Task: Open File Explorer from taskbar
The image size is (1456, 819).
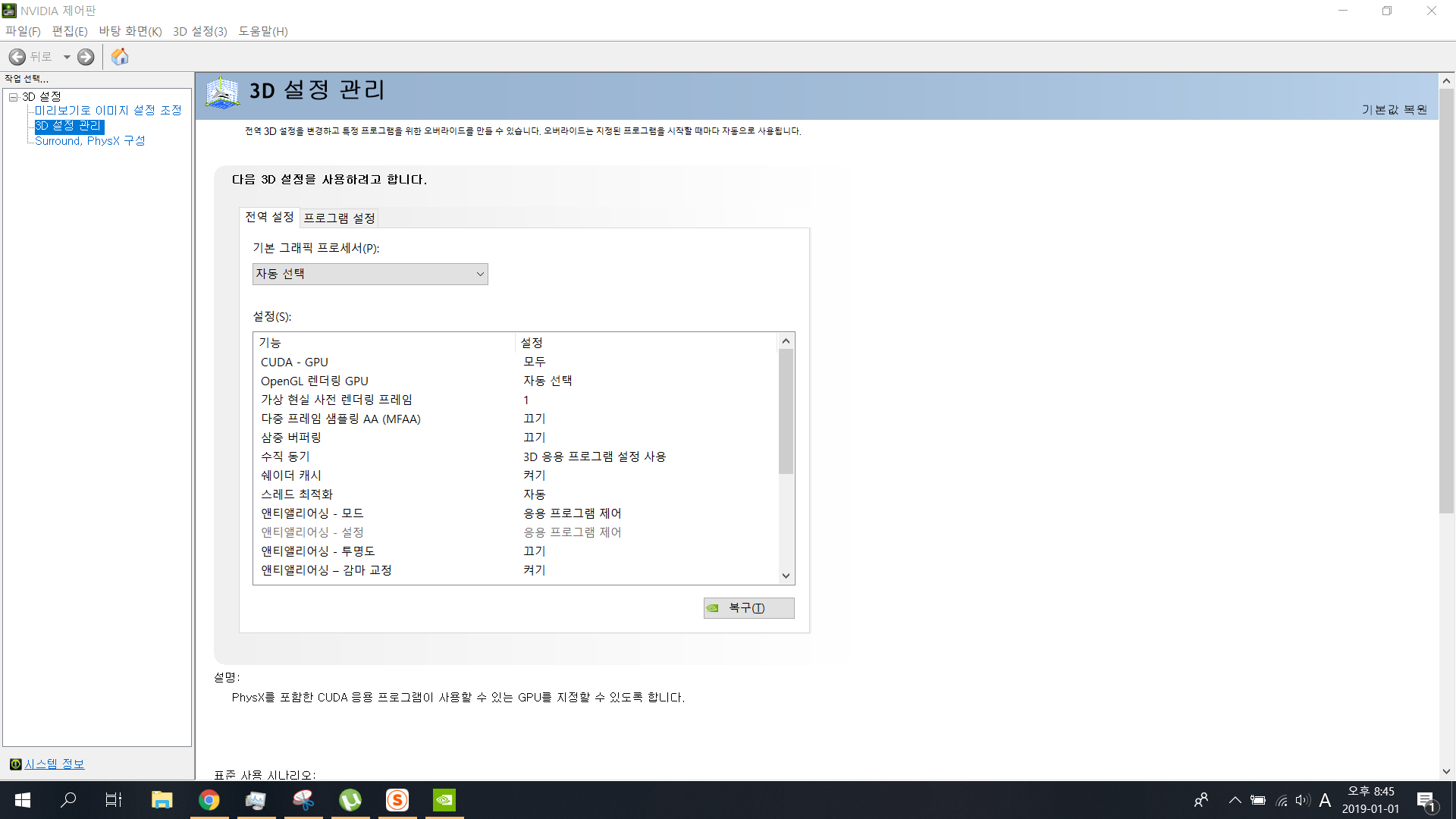Action: (x=162, y=800)
